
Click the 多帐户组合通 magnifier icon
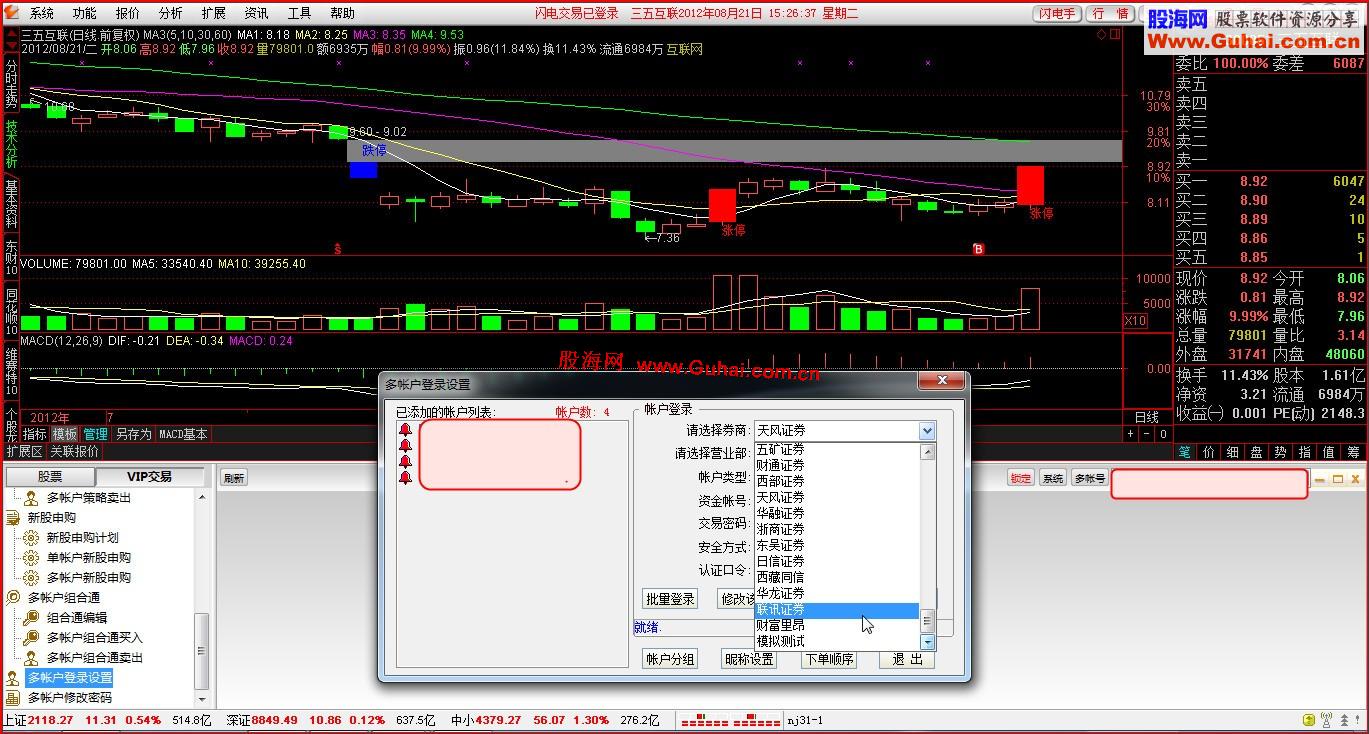tap(13, 597)
